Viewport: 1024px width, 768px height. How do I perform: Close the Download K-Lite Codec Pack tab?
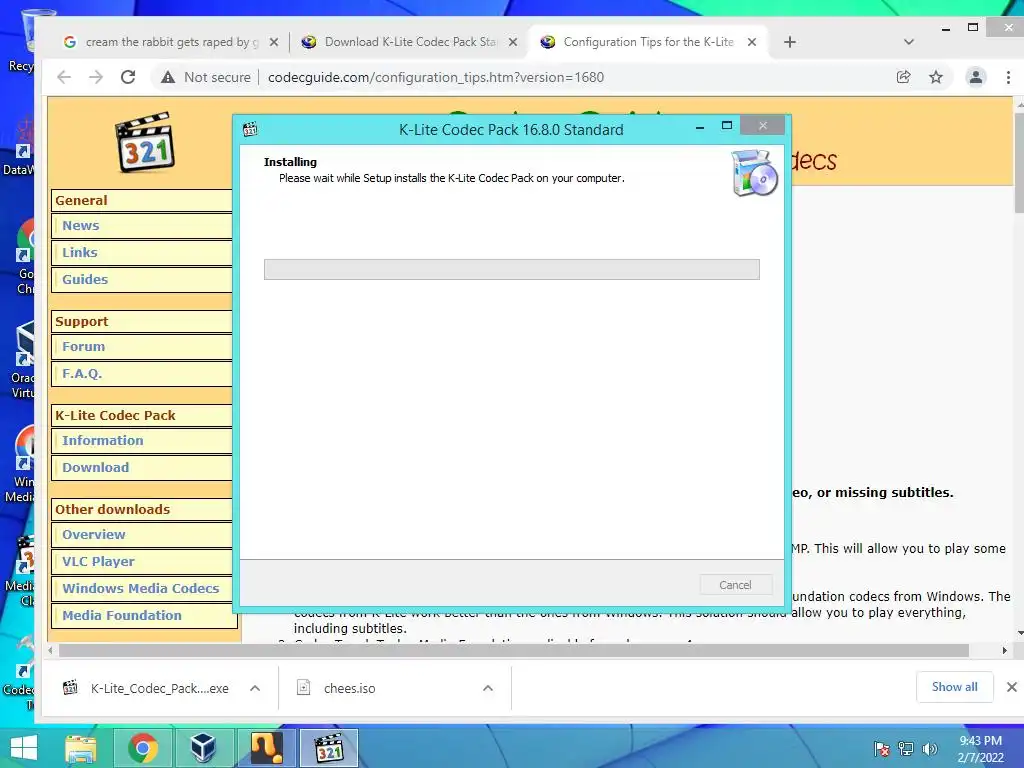click(x=513, y=42)
